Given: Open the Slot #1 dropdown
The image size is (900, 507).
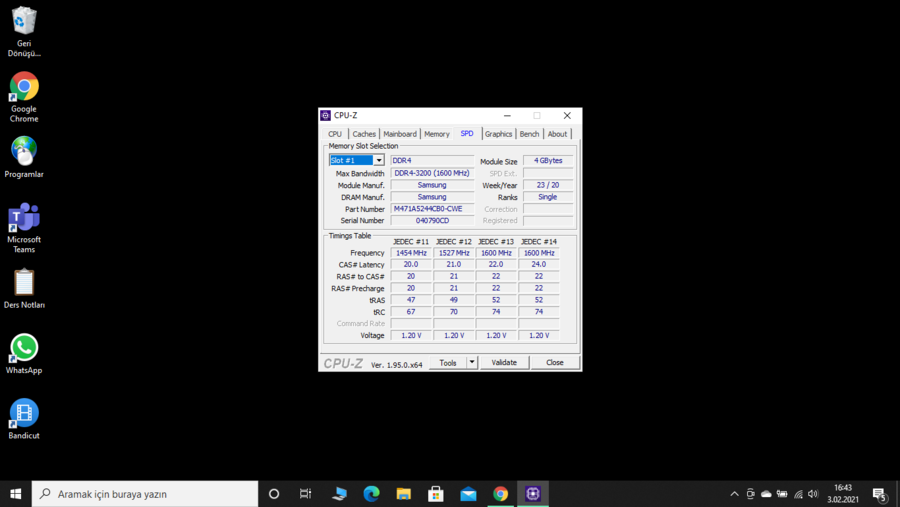Looking at the screenshot, I should click(379, 160).
